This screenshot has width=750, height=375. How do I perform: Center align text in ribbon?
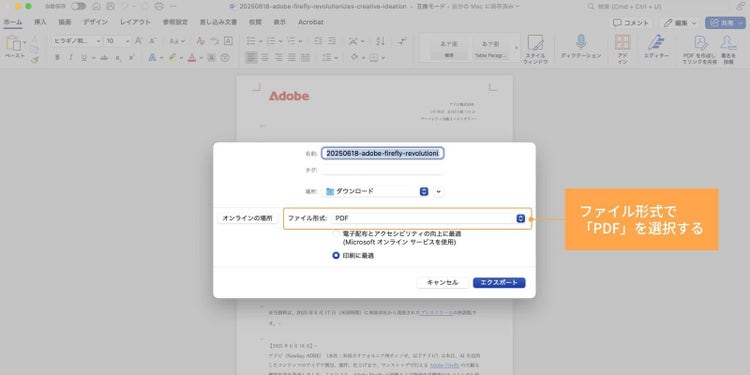[x=265, y=57]
